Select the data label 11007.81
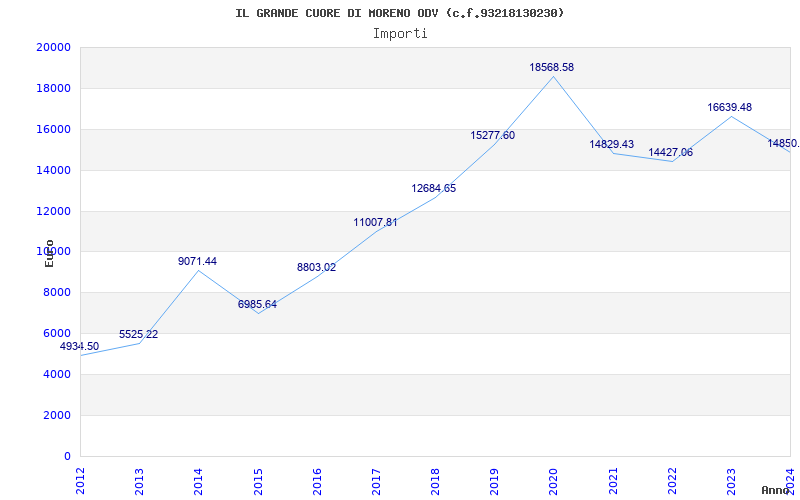 coord(376,222)
